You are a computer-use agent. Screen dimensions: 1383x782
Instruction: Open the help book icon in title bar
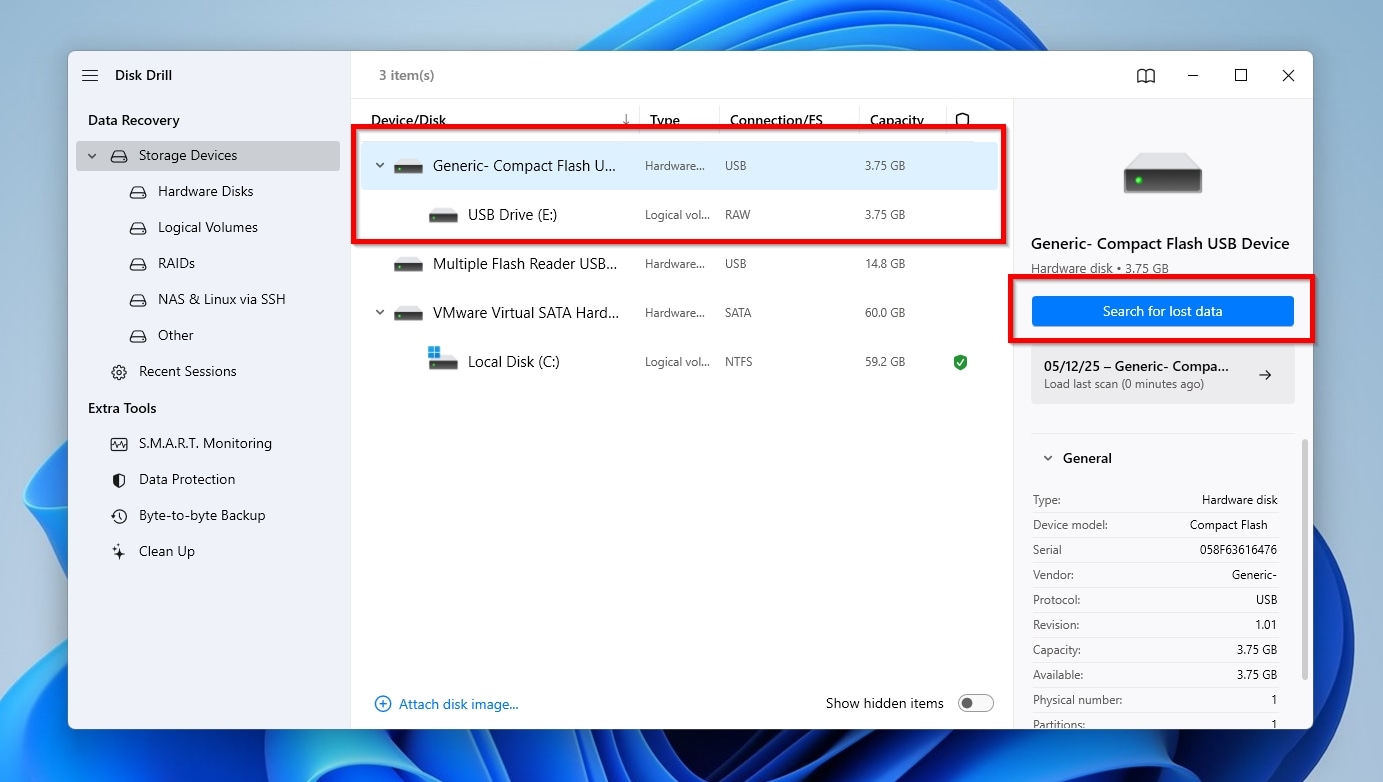pyautogui.click(x=1146, y=76)
